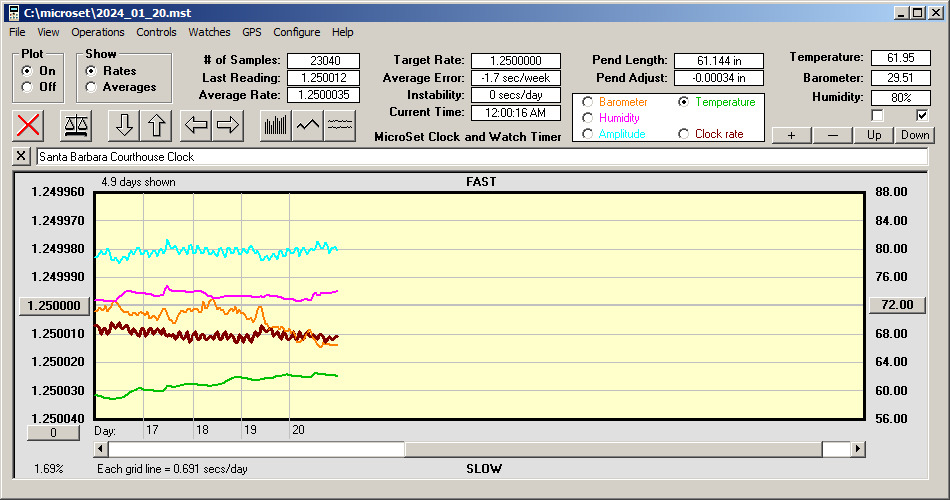This screenshot has width=950, height=500.
Task: Click the Up button
Action: (874, 135)
